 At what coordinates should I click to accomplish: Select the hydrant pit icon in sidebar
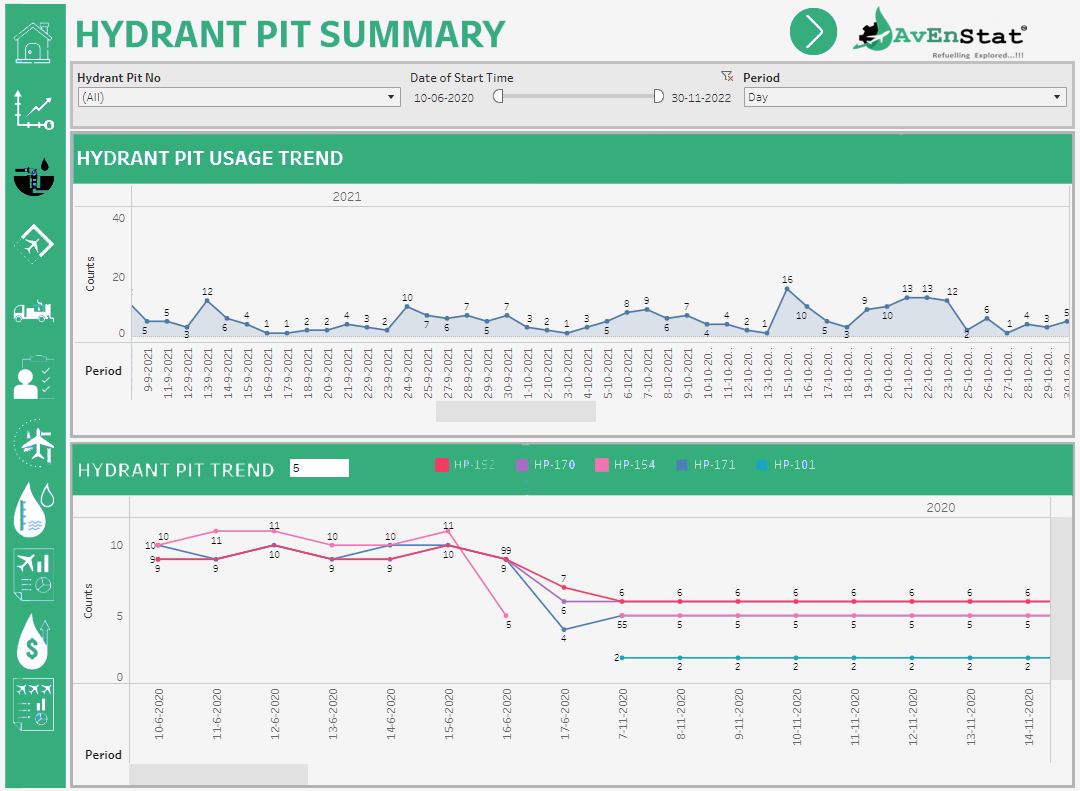click(x=33, y=177)
